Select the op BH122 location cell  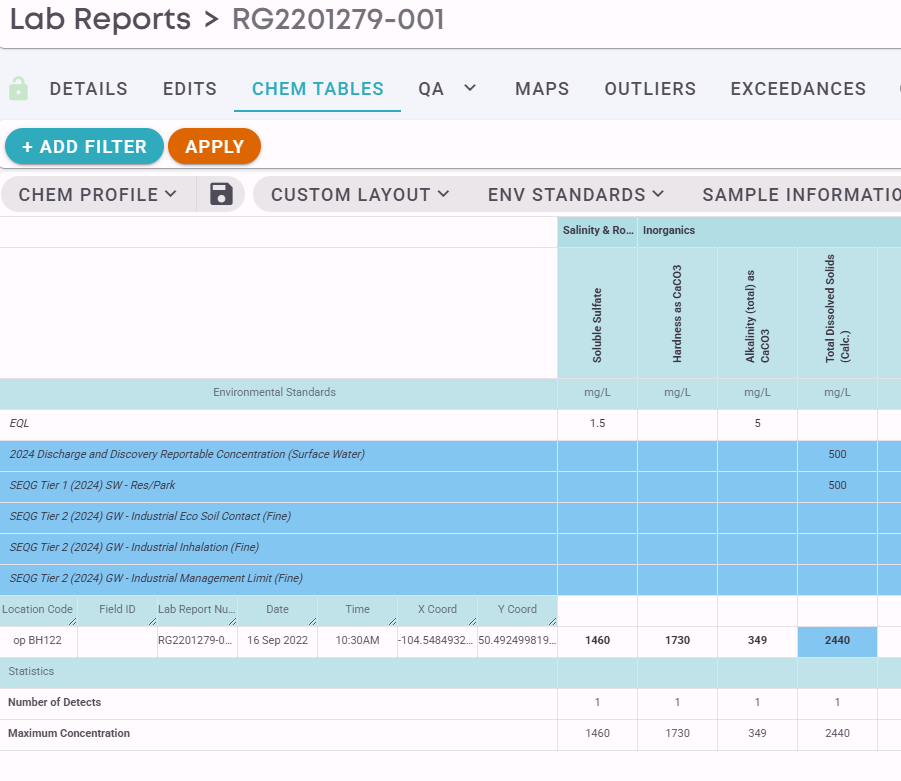point(38,640)
